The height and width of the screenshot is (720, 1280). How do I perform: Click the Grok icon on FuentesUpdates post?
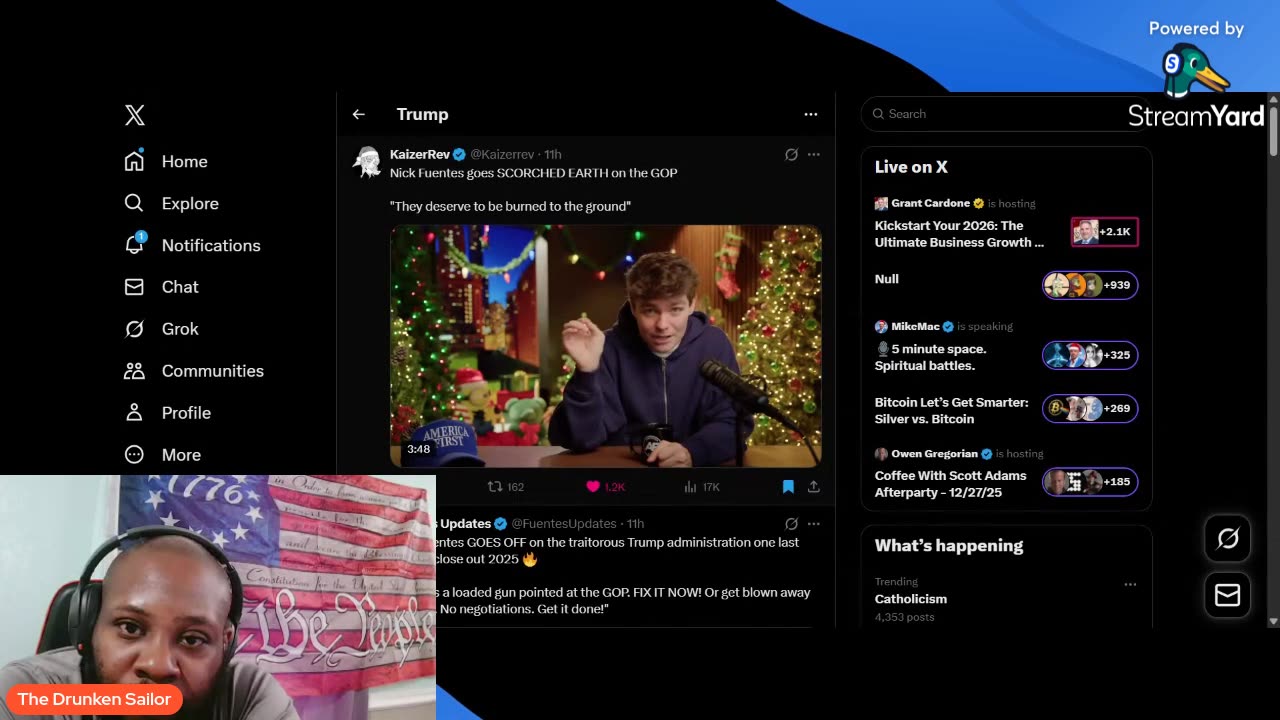pos(791,523)
